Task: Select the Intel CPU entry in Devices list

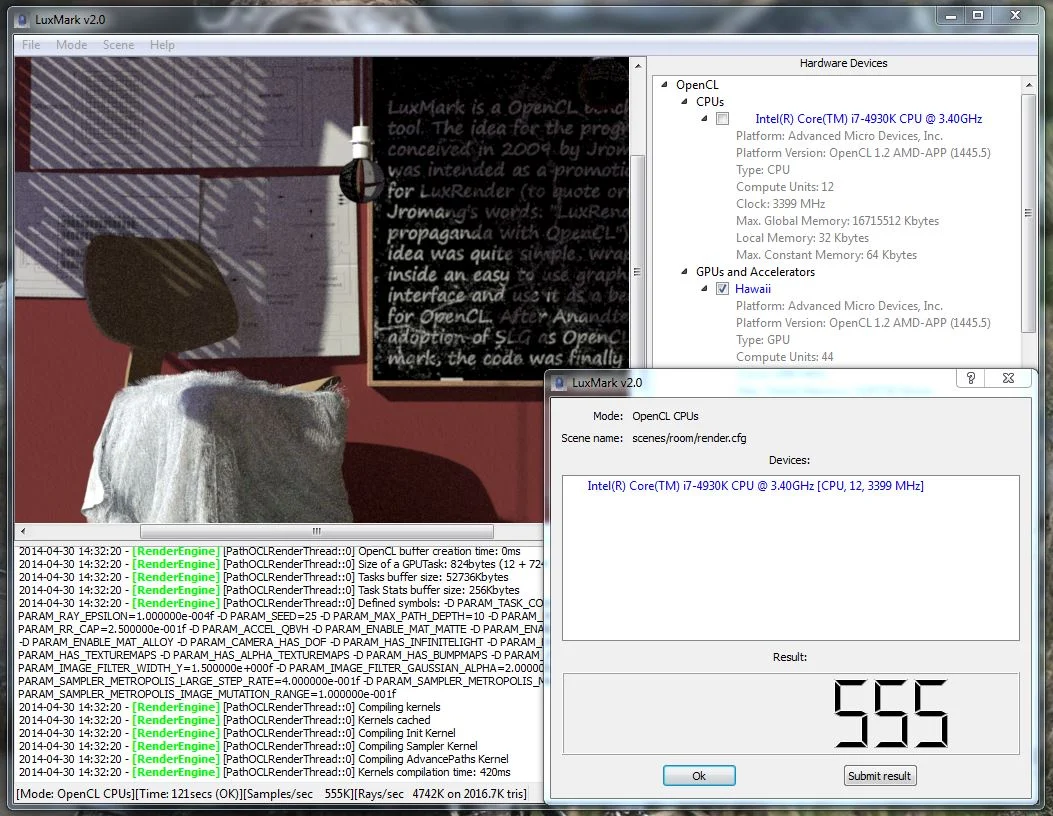Action: [756, 486]
